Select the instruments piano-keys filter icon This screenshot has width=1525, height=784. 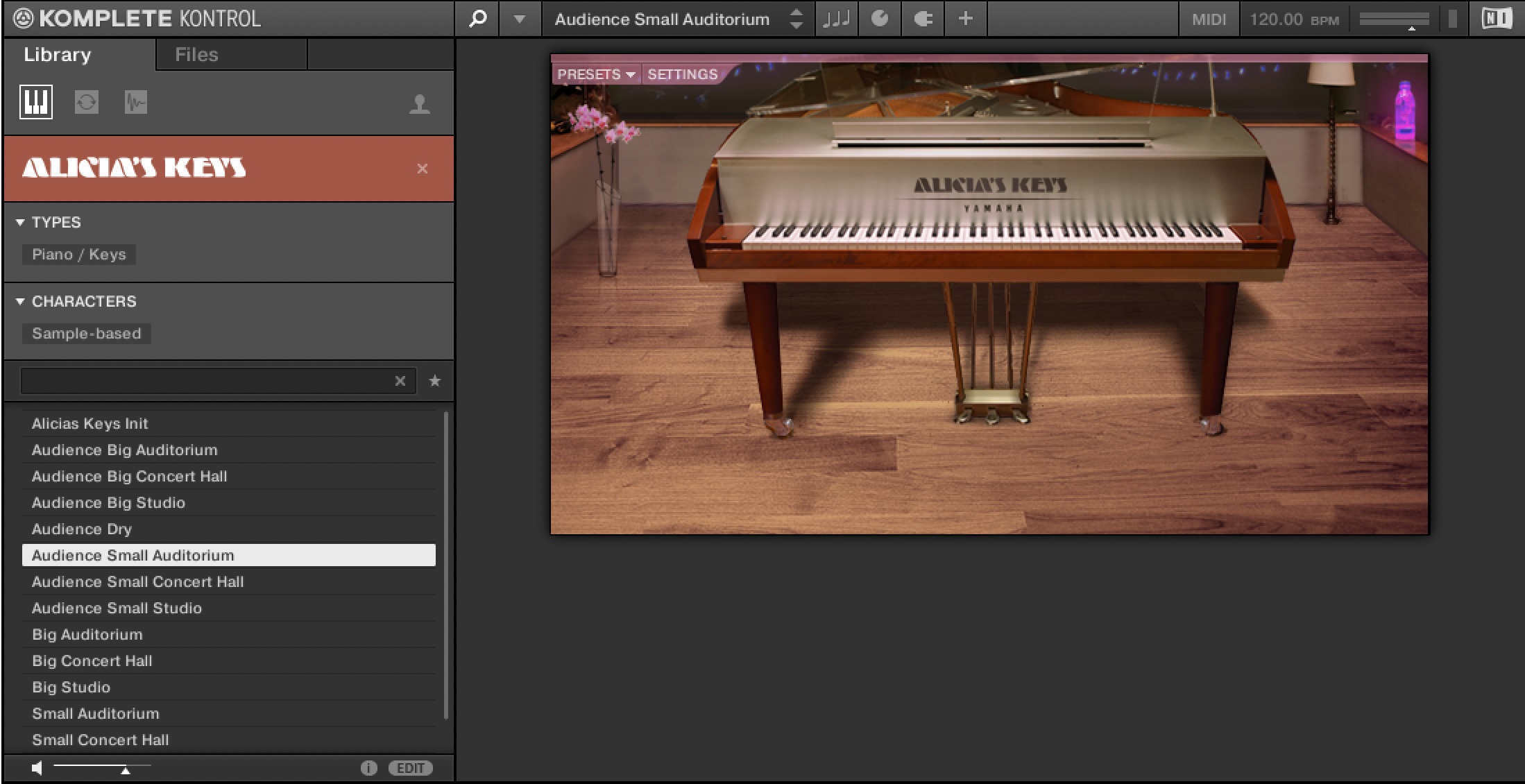[x=36, y=103]
